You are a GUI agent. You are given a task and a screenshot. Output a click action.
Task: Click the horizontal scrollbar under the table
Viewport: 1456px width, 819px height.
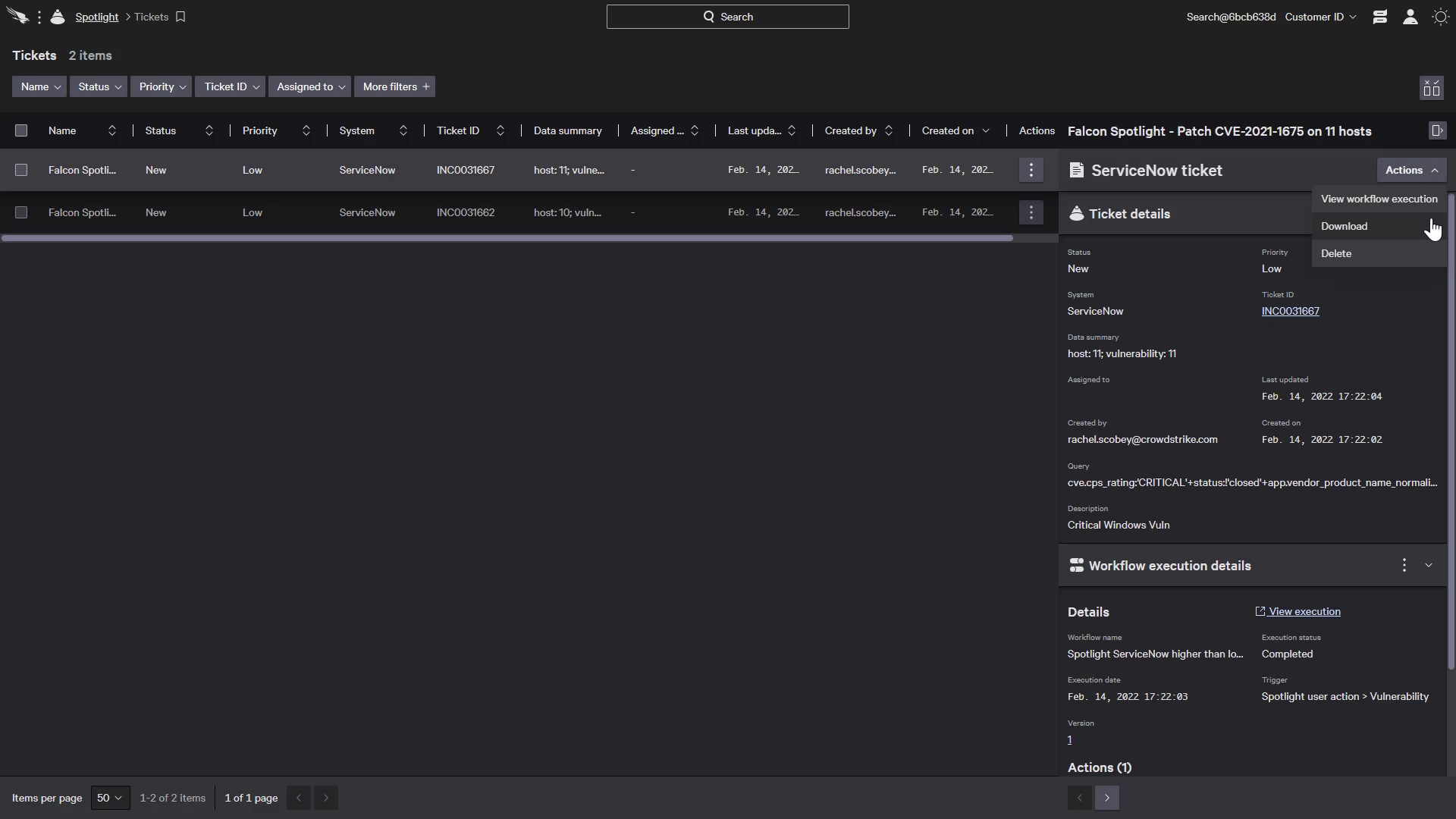tap(507, 238)
